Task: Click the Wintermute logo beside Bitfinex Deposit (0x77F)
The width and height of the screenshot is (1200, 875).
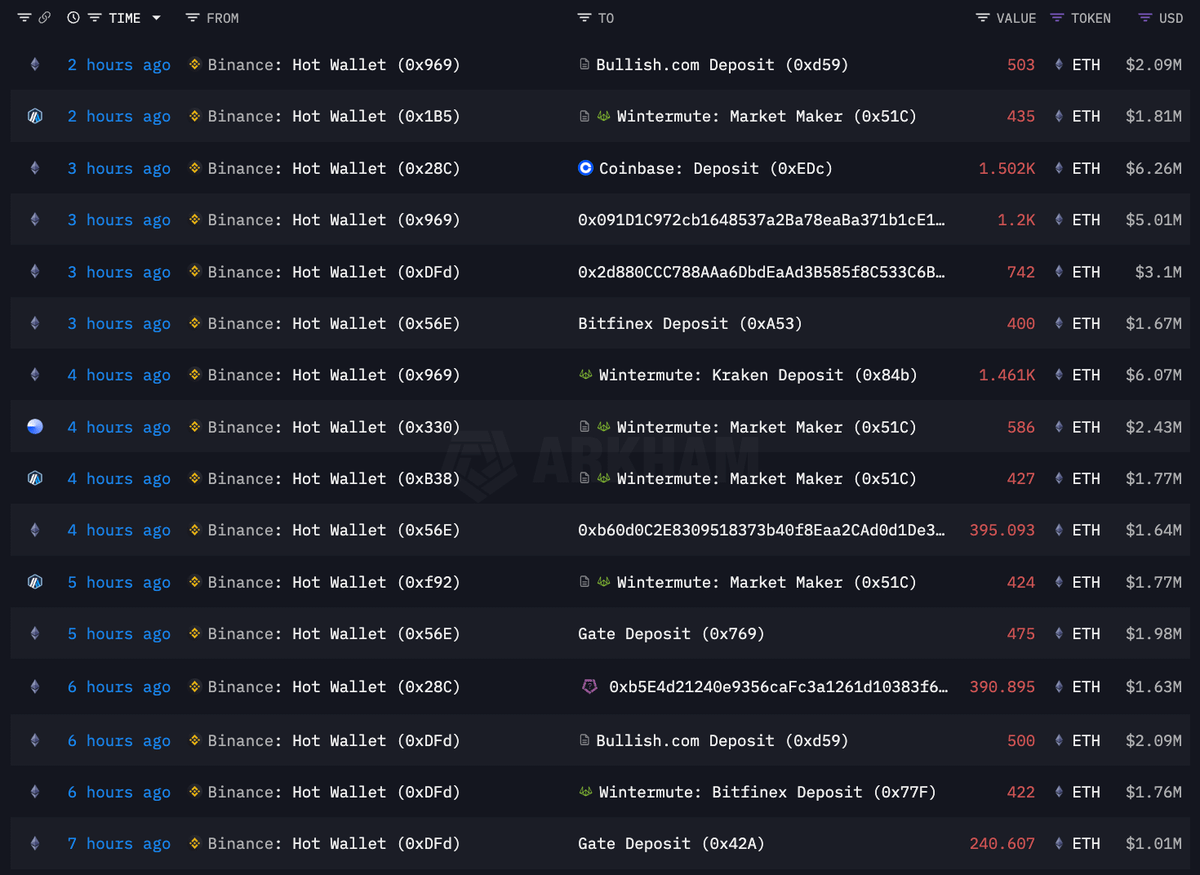Action: [x=586, y=792]
